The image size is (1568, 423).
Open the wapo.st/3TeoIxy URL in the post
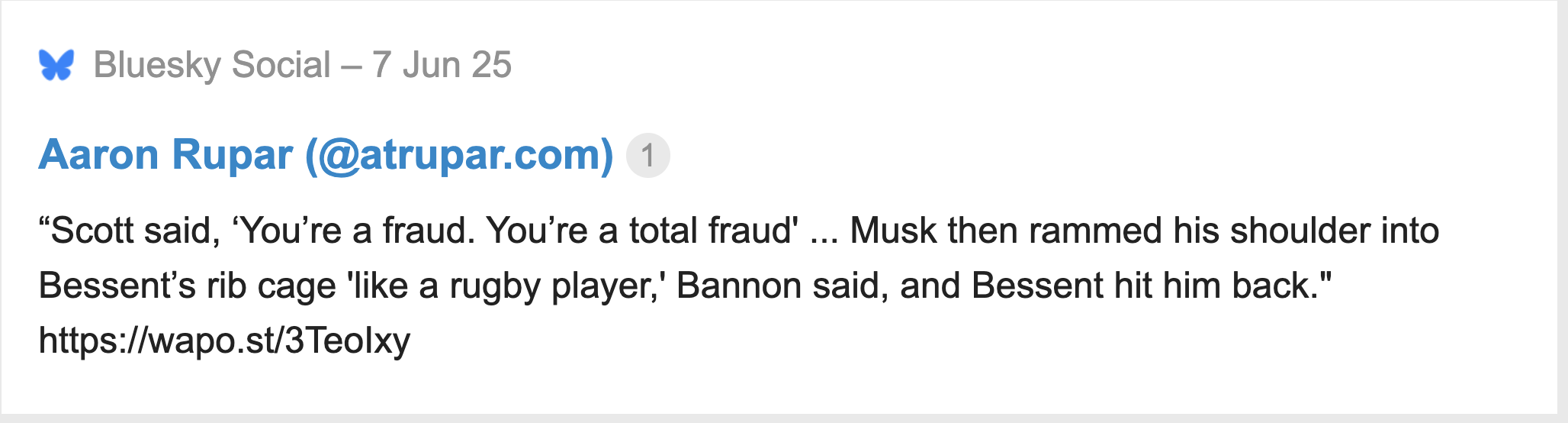224,340
